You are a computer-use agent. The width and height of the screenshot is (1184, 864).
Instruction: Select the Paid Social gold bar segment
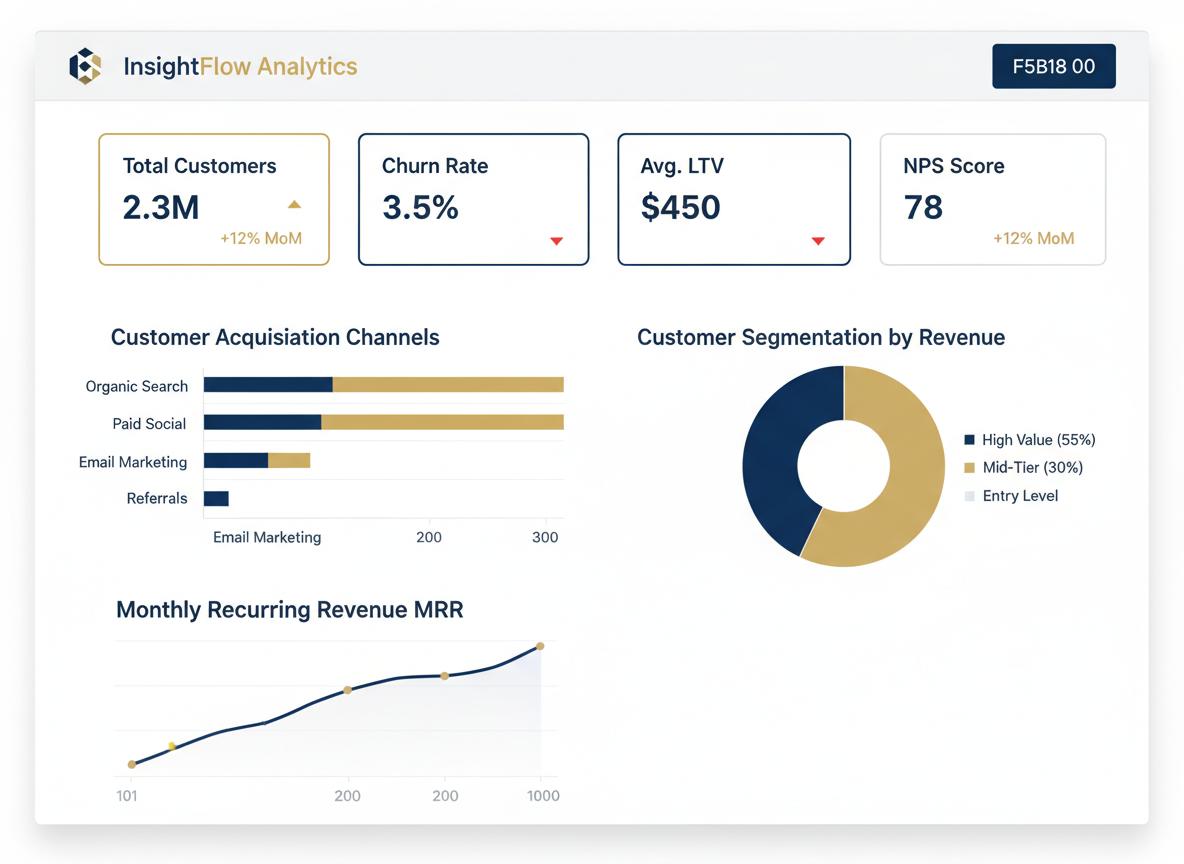tap(442, 422)
